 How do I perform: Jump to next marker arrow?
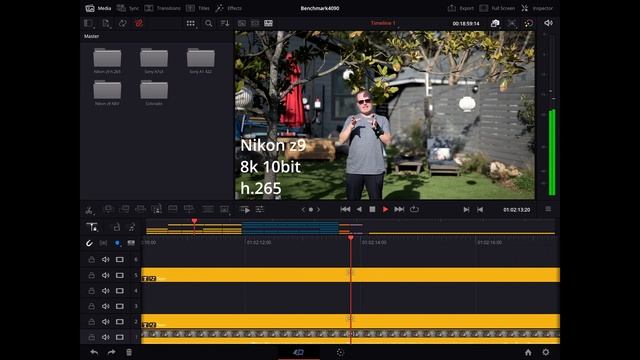(x=318, y=209)
